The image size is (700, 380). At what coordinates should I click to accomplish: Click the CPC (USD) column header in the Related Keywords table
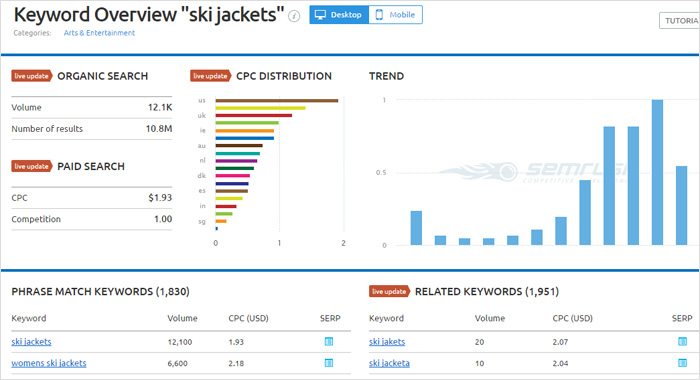tap(573, 318)
